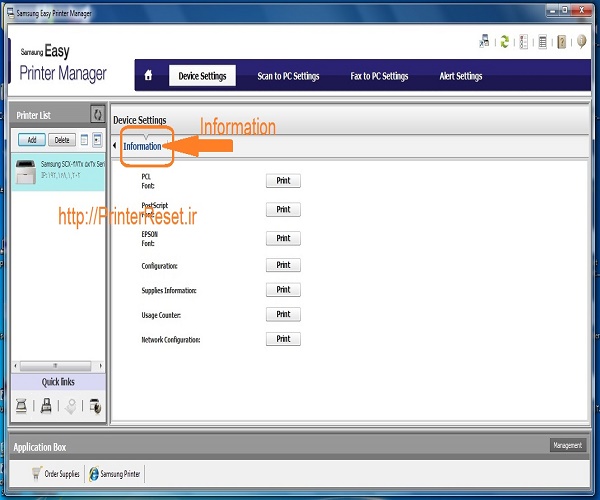600x500 pixels.
Task: Click printer list scrollbar left arrow
Action: pos(15,366)
